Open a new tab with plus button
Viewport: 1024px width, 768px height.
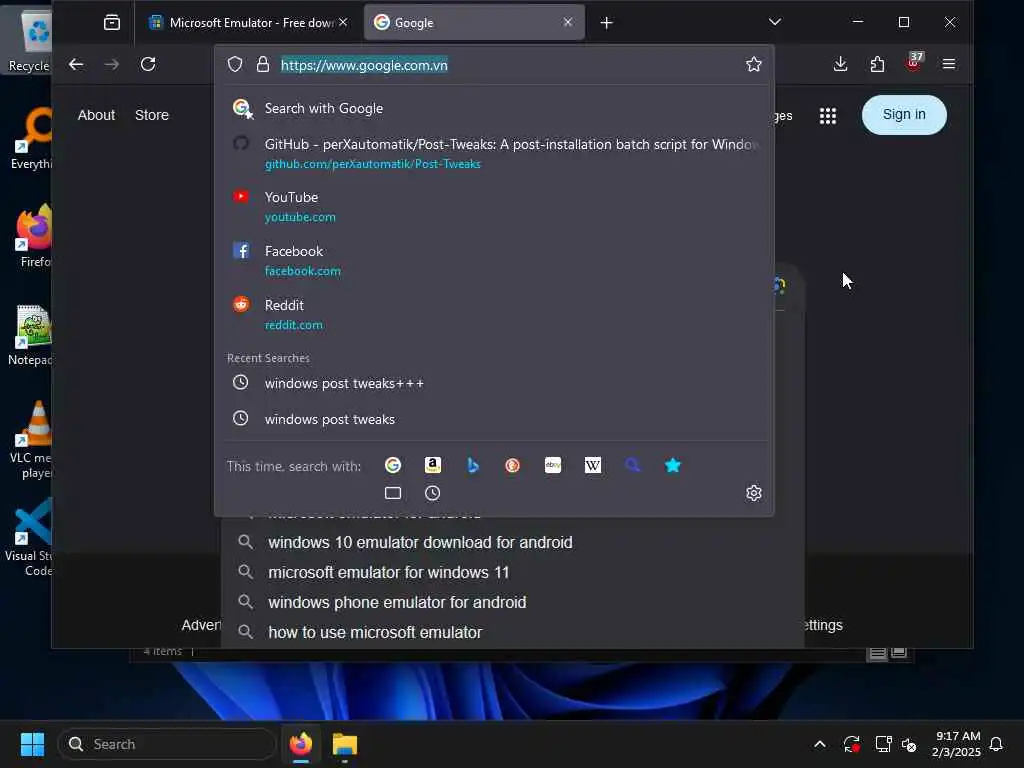pos(606,23)
